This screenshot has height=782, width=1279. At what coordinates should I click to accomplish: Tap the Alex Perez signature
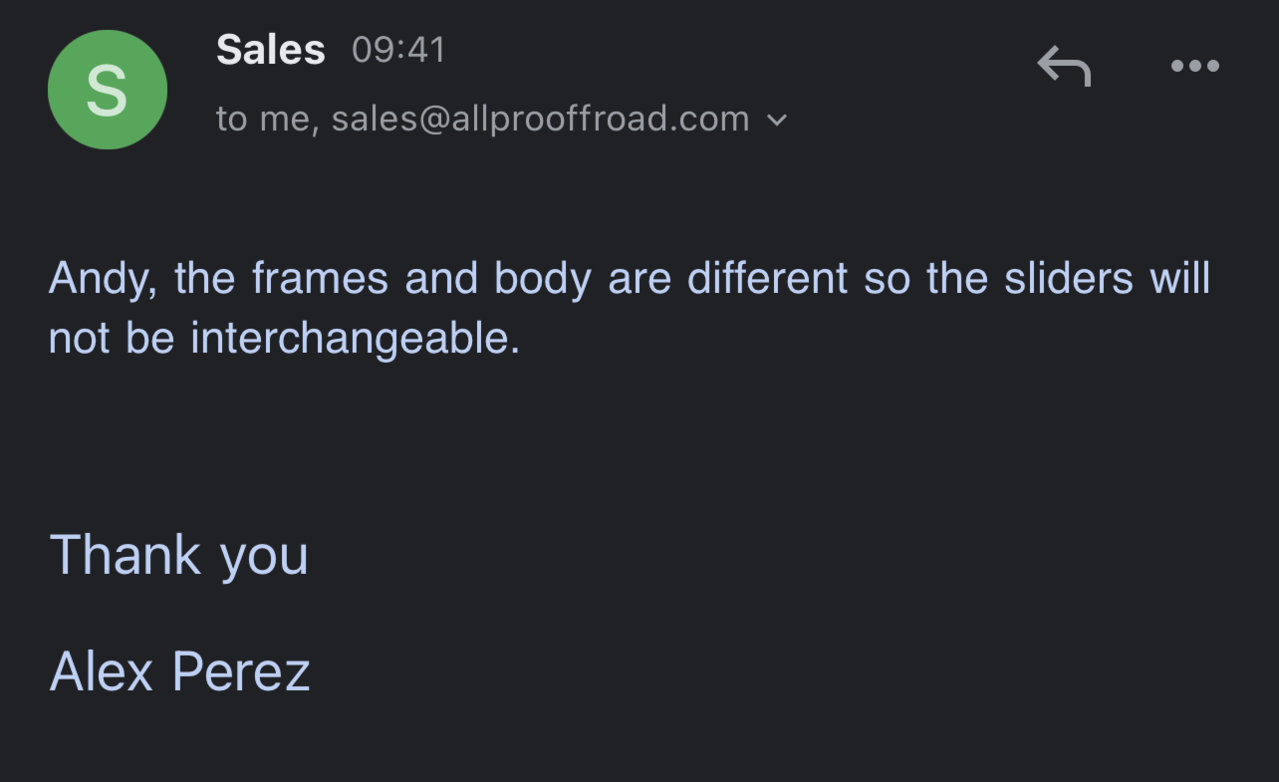point(180,671)
